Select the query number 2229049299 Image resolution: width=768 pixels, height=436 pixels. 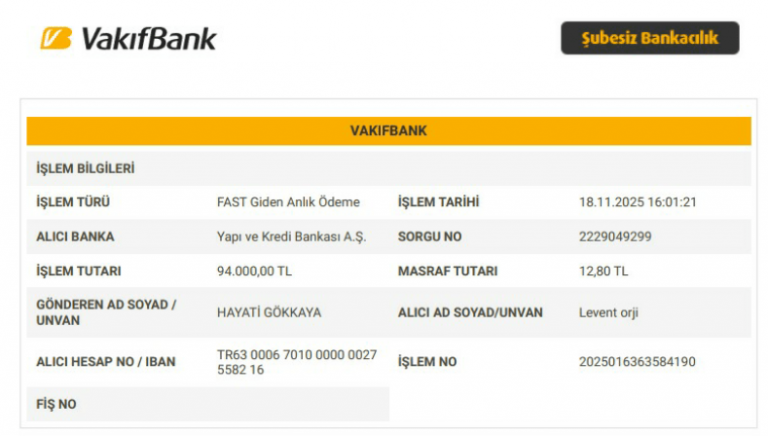[x=615, y=237]
